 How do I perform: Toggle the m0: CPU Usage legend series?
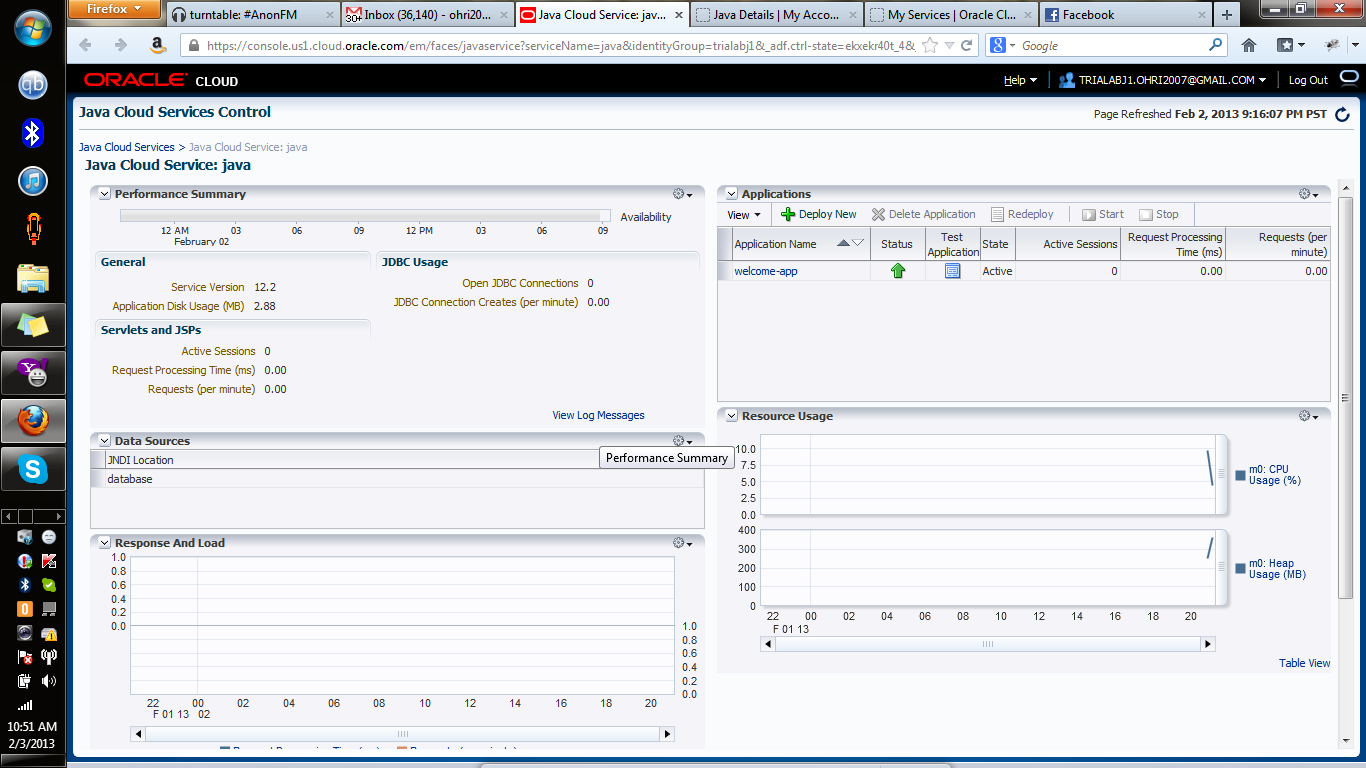(x=1240, y=475)
